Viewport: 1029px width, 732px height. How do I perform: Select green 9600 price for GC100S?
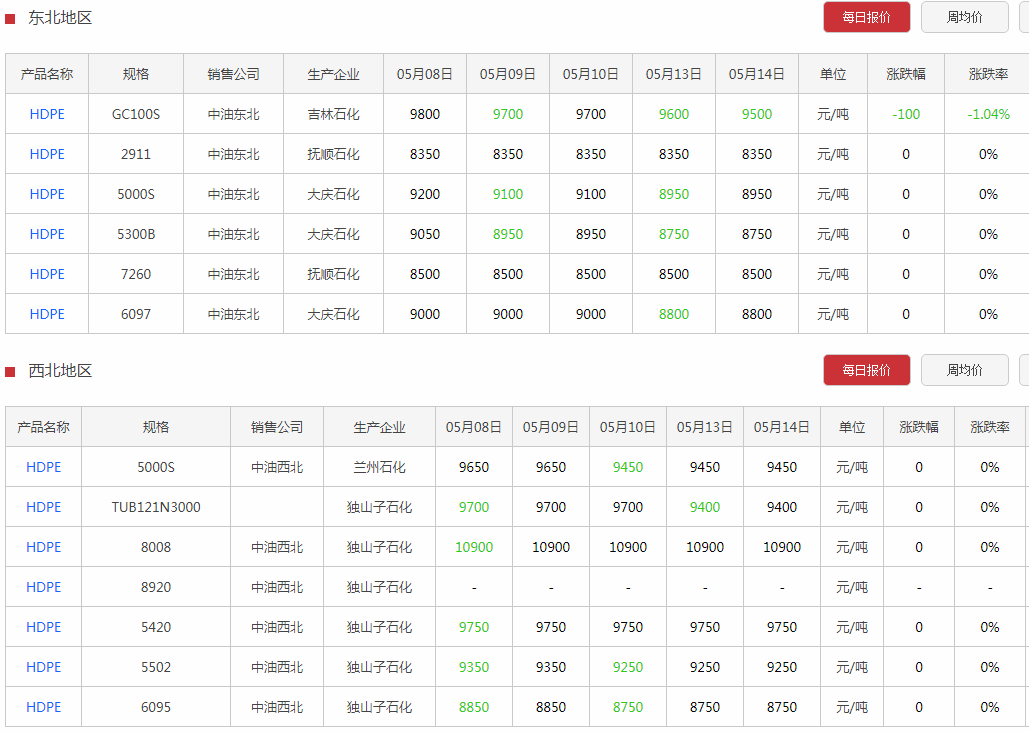(x=674, y=114)
